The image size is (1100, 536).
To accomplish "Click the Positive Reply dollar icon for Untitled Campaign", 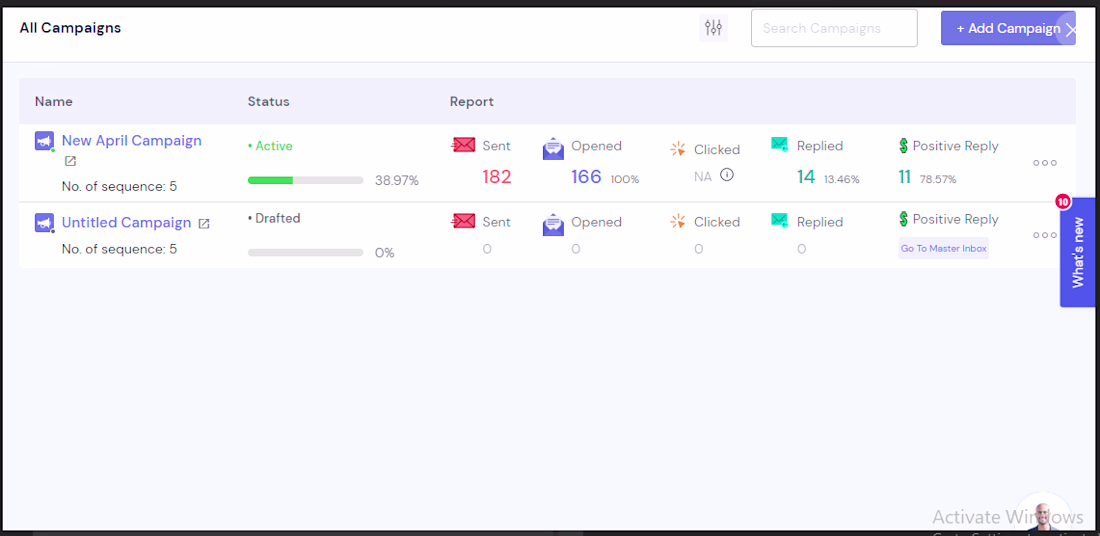I will coord(904,219).
